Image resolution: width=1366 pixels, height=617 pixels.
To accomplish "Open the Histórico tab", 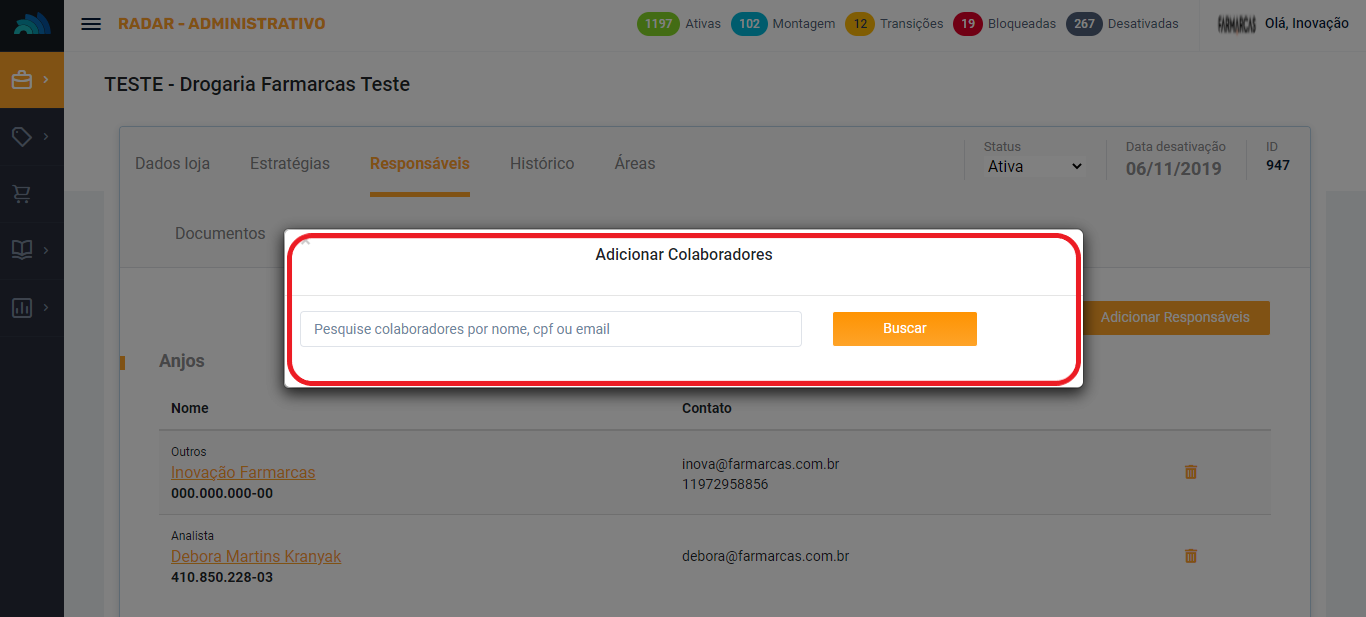I will [x=541, y=164].
